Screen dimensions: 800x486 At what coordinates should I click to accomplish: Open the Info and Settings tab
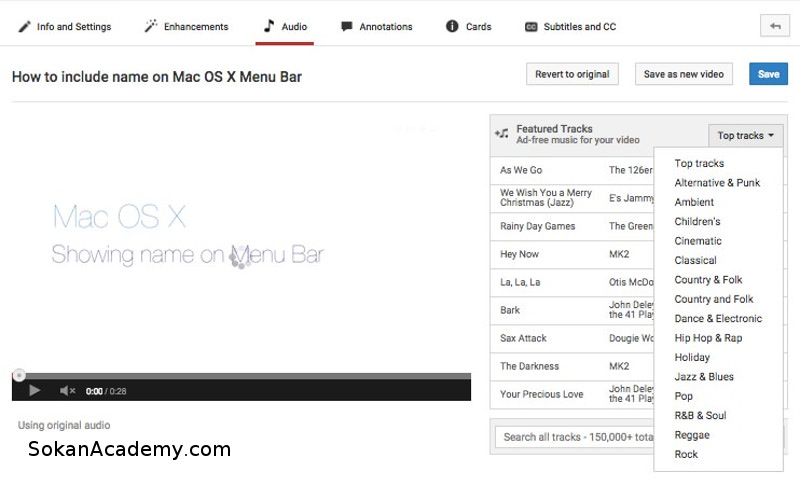pos(65,26)
